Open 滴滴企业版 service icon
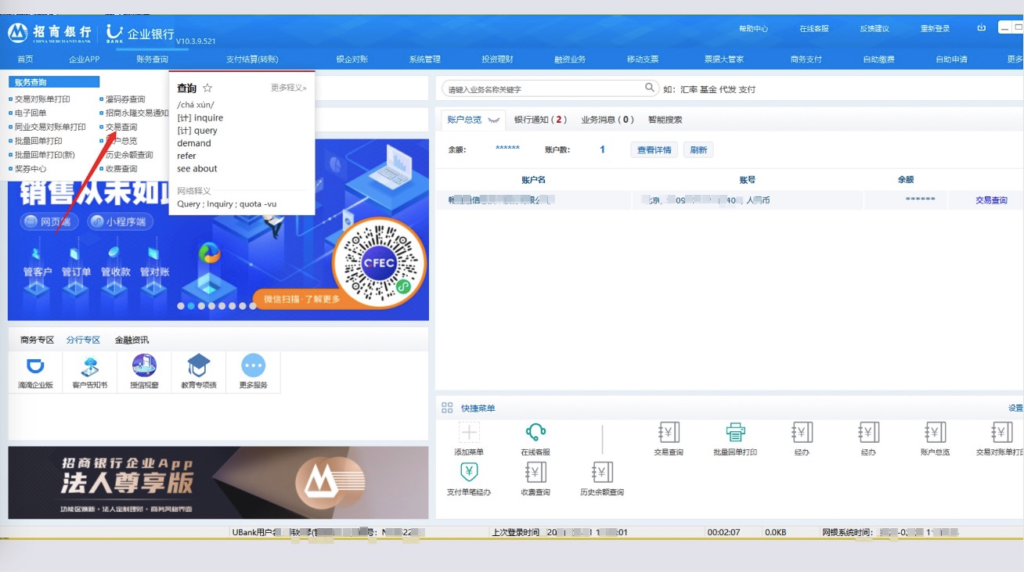 click(35, 366)
